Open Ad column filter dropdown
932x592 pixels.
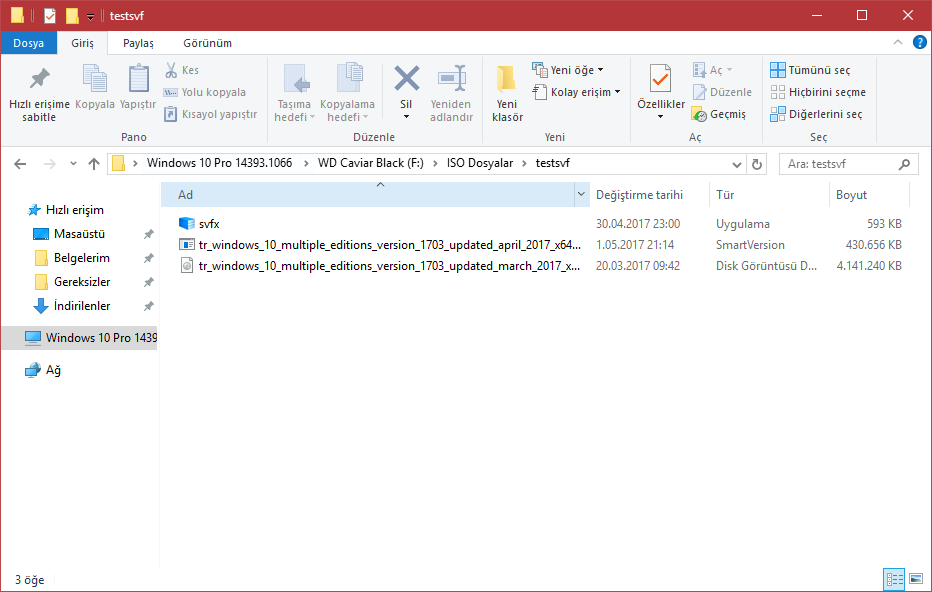click(581, 195)
